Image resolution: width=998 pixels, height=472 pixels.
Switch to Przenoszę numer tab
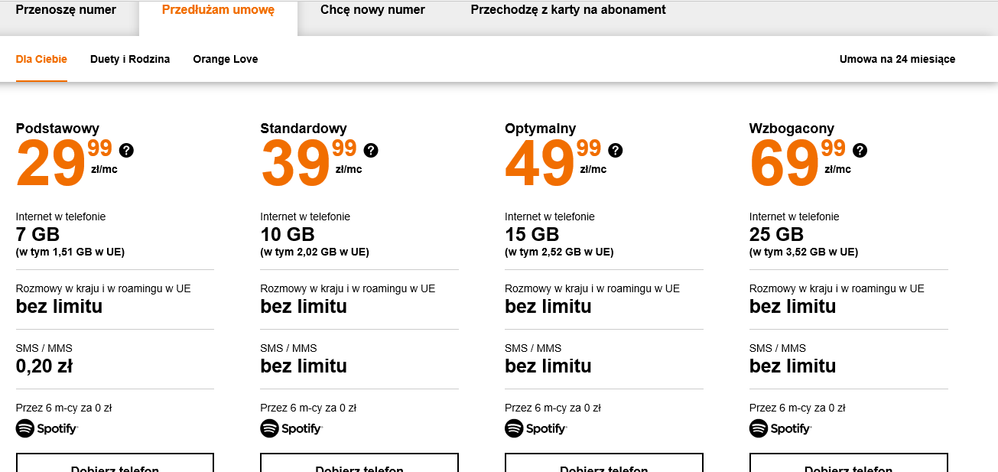click(66, 11)
